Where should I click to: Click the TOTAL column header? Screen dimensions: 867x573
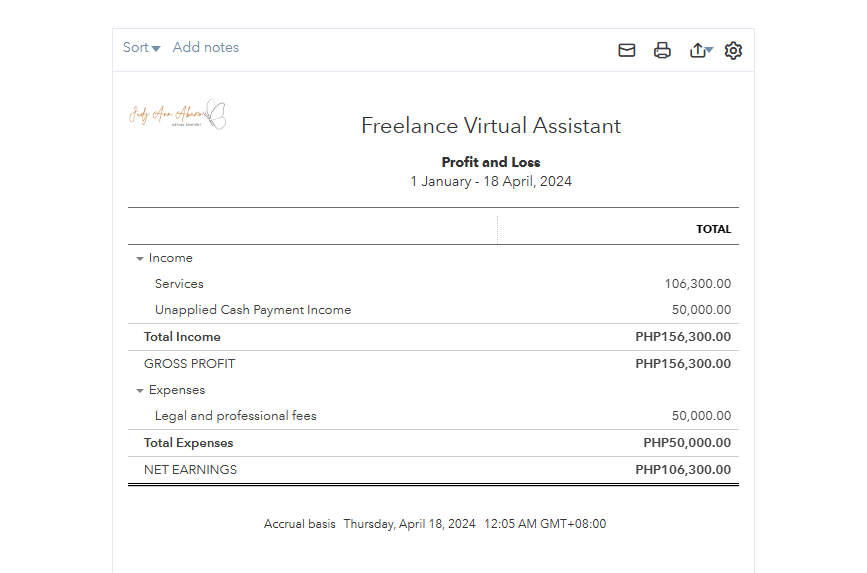tap(713, 229)
